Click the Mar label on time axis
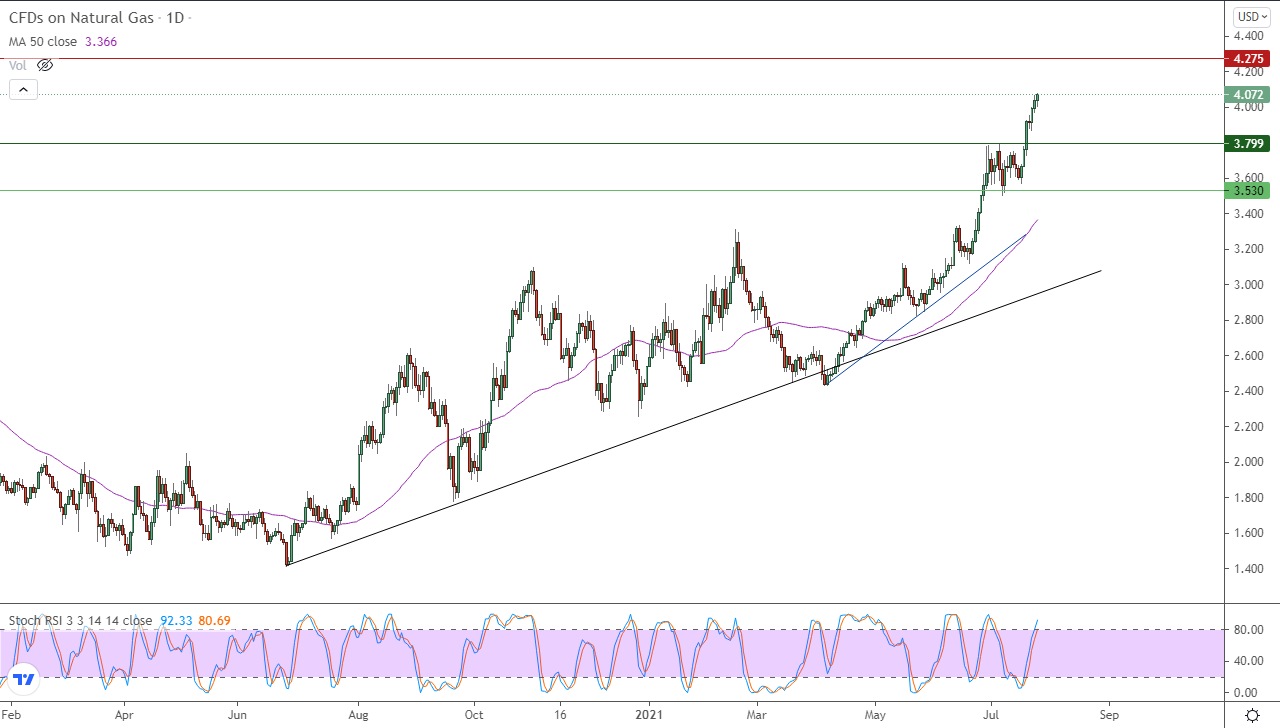 click(757, 716)
